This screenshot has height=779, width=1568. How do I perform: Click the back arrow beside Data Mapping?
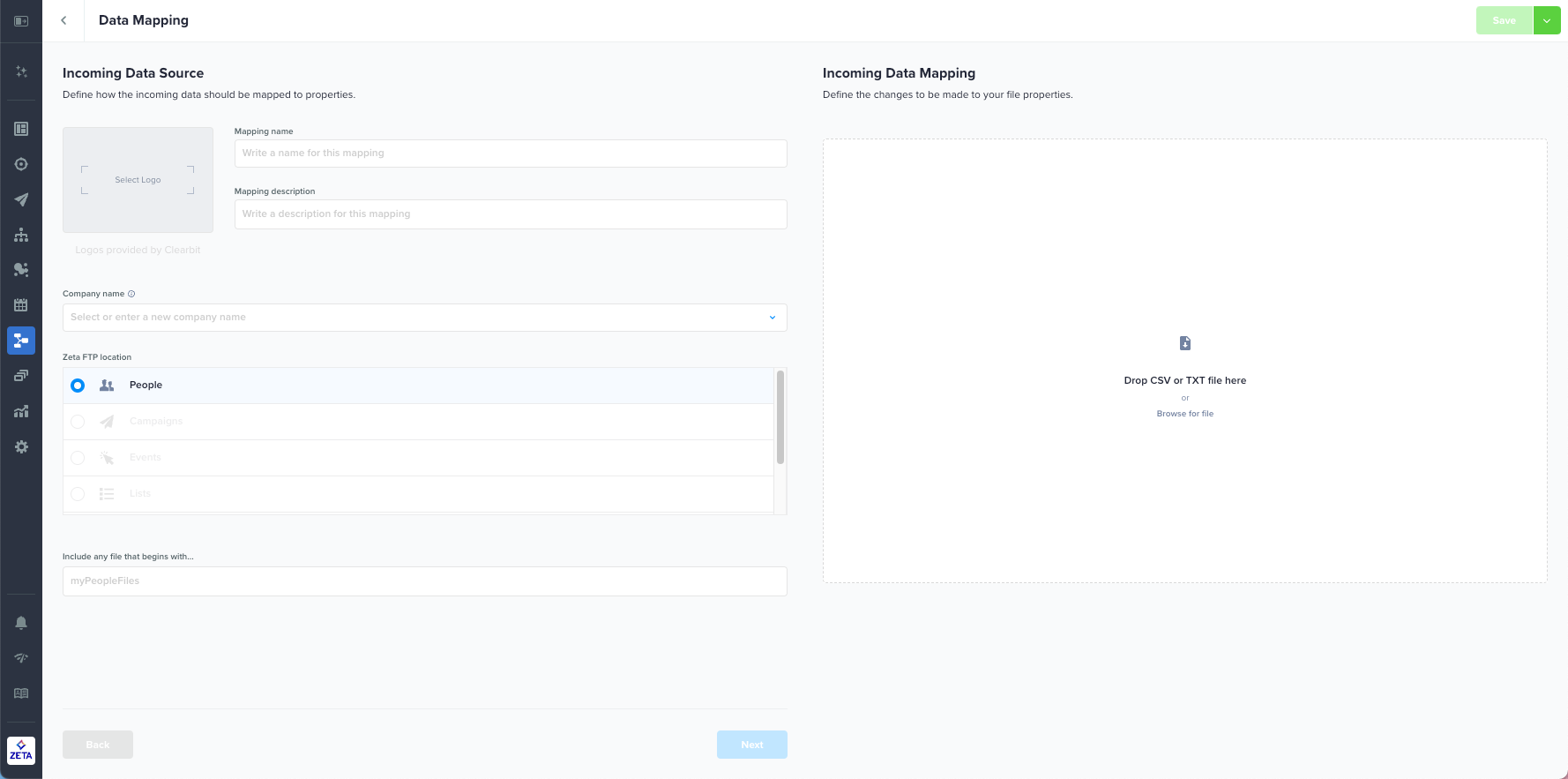(63, 20)
